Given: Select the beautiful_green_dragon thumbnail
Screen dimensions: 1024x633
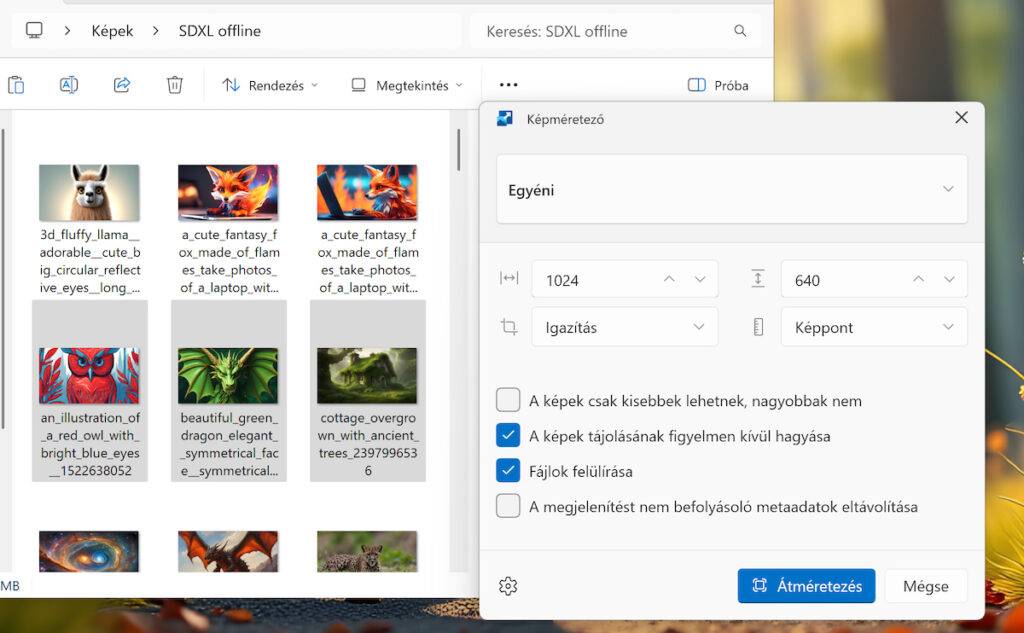Looking at the screenshot, I should [x=228, y=376].
